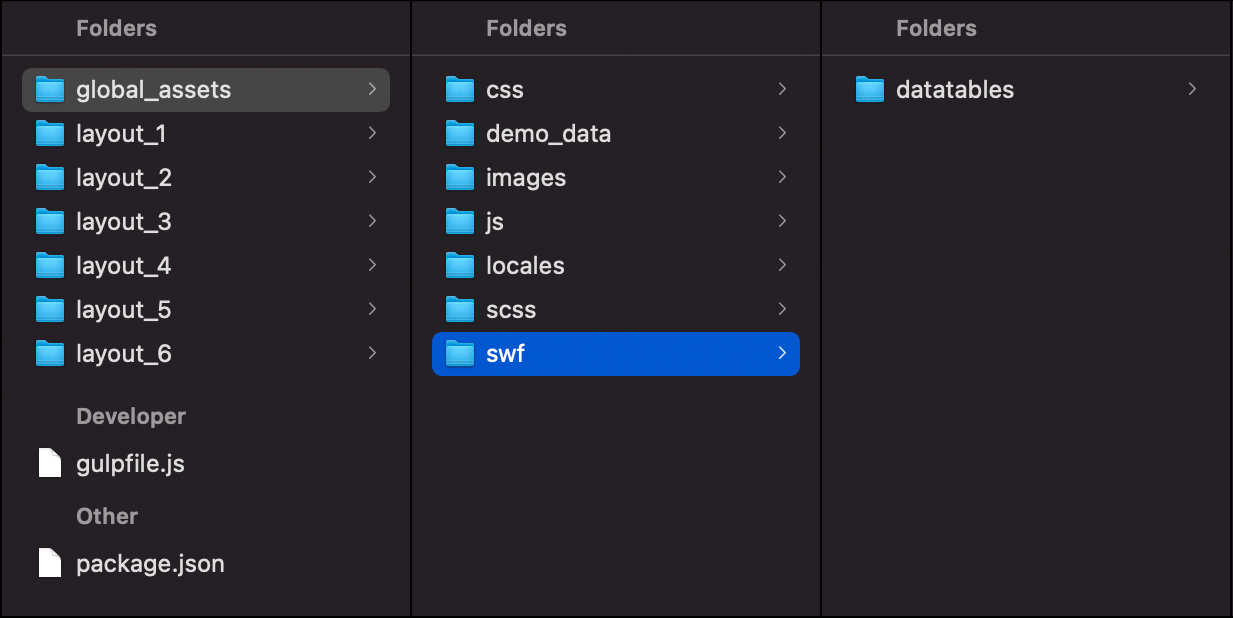
Task: Click the package.json file icon
Action: (50, 563)
